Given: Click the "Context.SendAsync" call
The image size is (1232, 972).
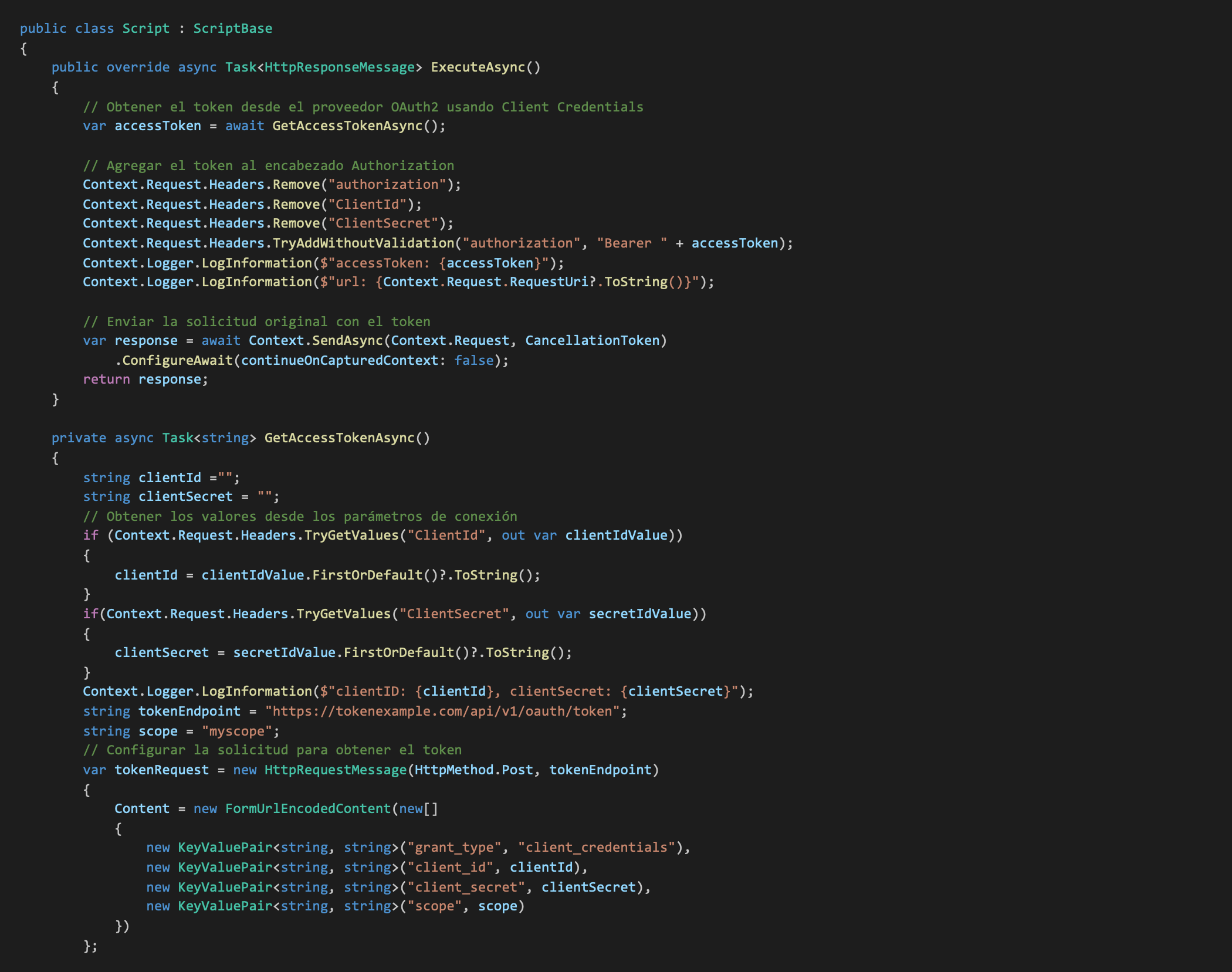Looking at the screenshot, I should coord(316,340).
